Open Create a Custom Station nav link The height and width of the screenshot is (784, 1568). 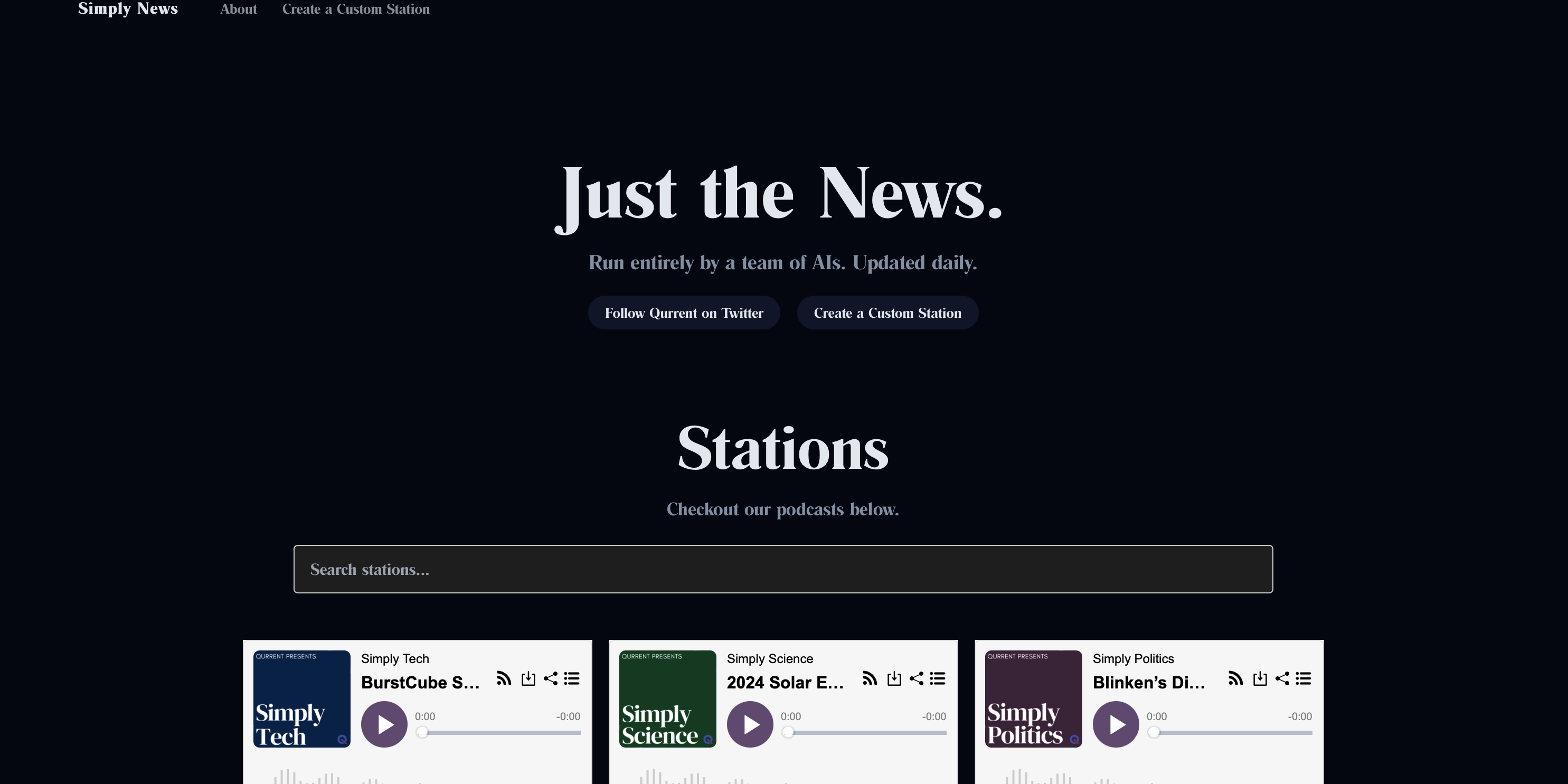pyautogui.click(x=355, y=9)
